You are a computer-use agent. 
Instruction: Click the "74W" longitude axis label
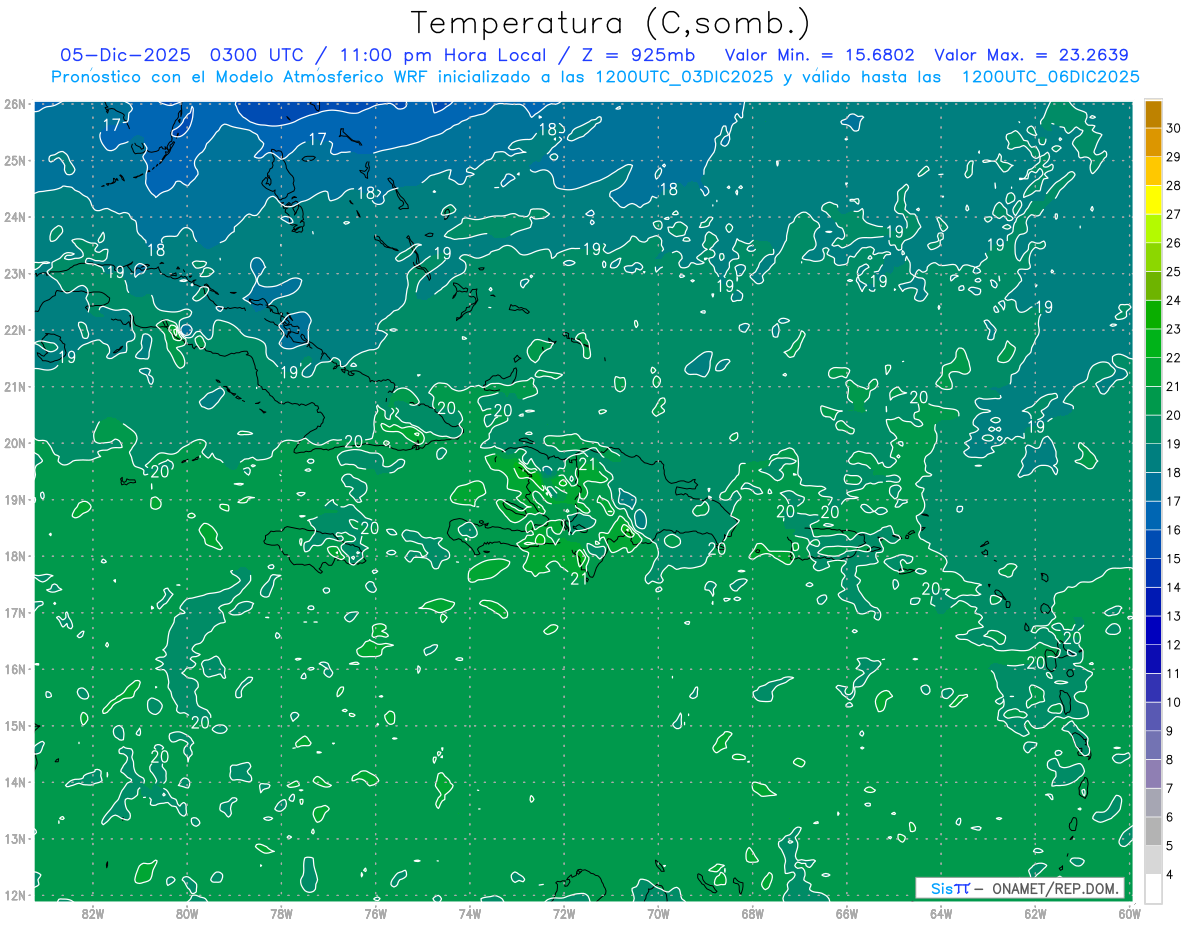coord(469,913)
